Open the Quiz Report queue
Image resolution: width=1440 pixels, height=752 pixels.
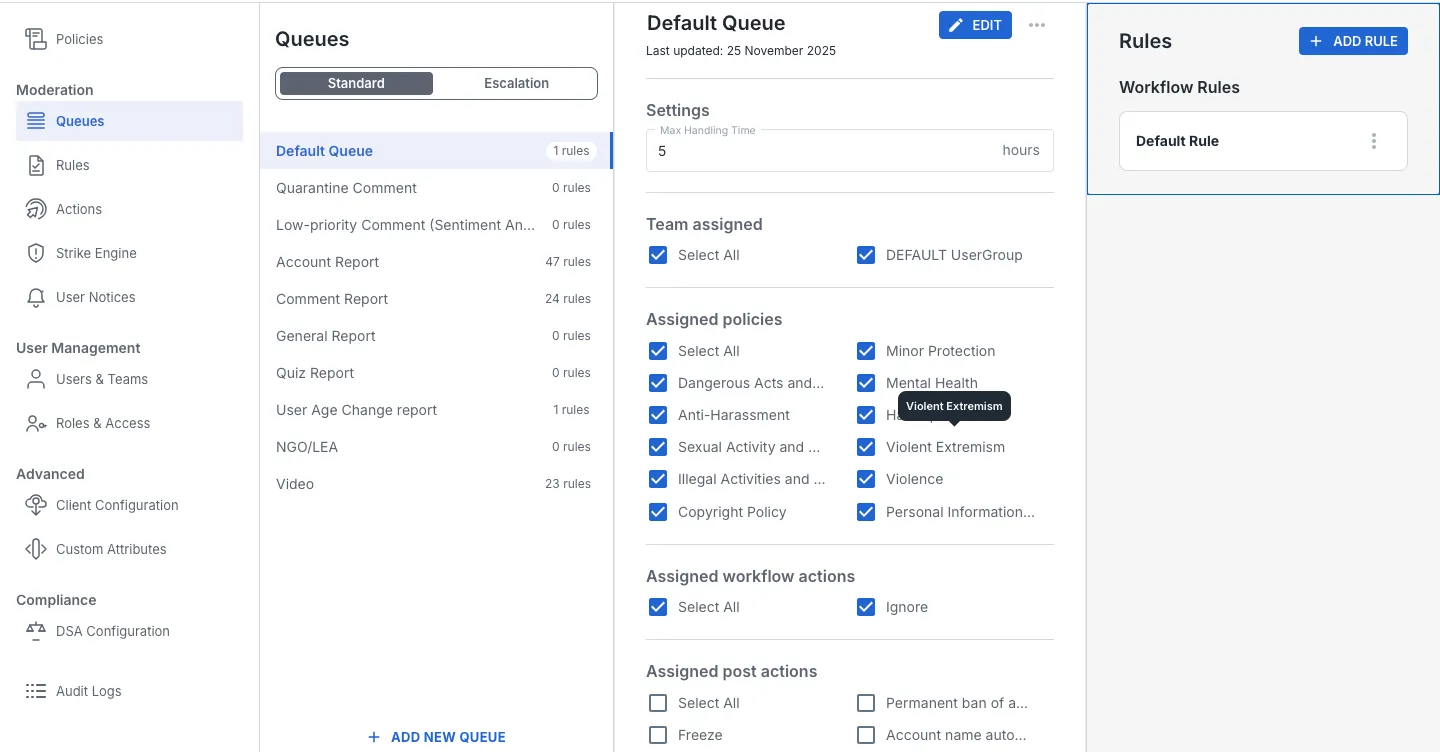click(436, 373)
